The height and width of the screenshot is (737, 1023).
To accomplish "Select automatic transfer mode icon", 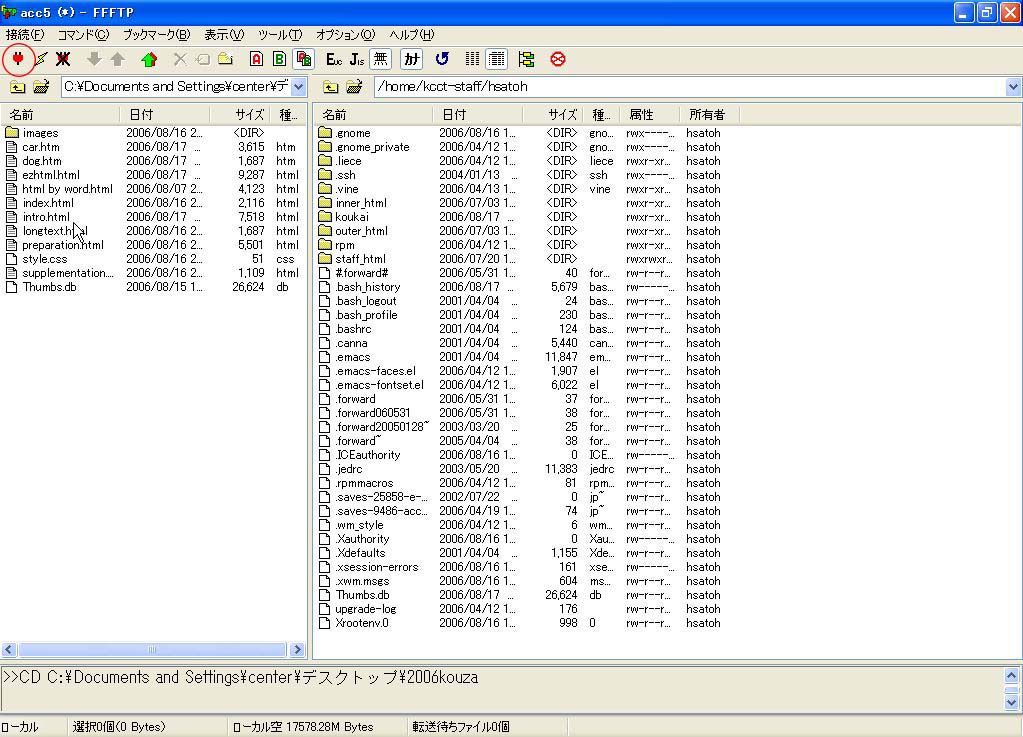I will 303,59.
